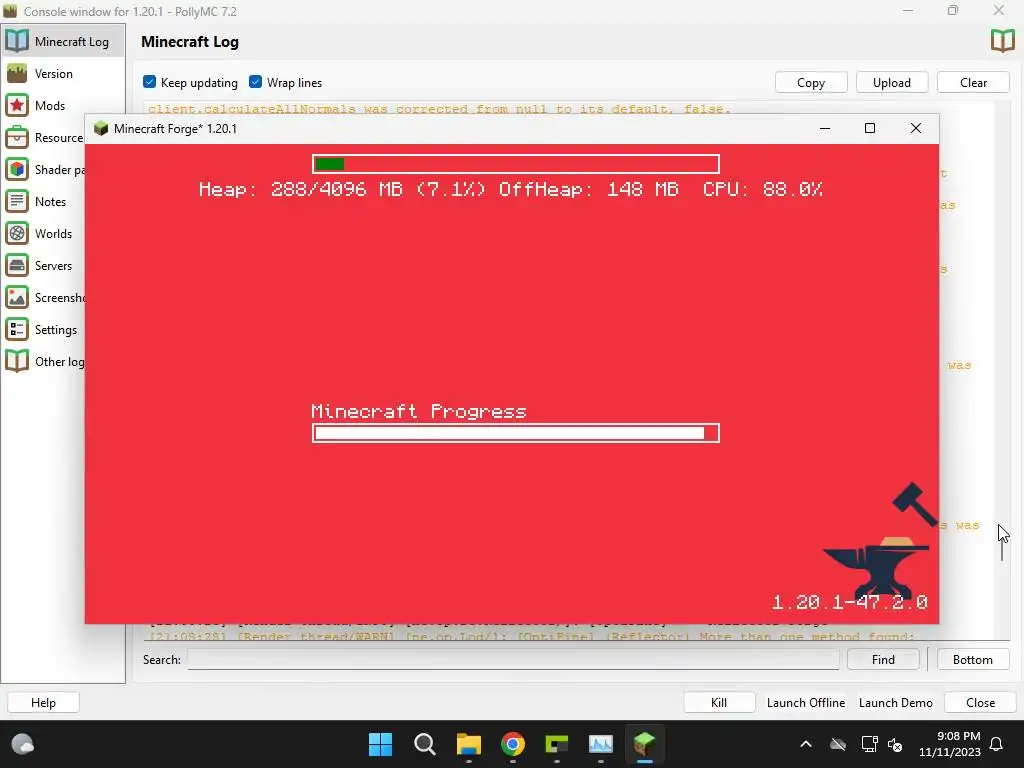Click the Shader packs cube icon
The width and height of the screenshot is (1024, 768).
coord(17,169)
